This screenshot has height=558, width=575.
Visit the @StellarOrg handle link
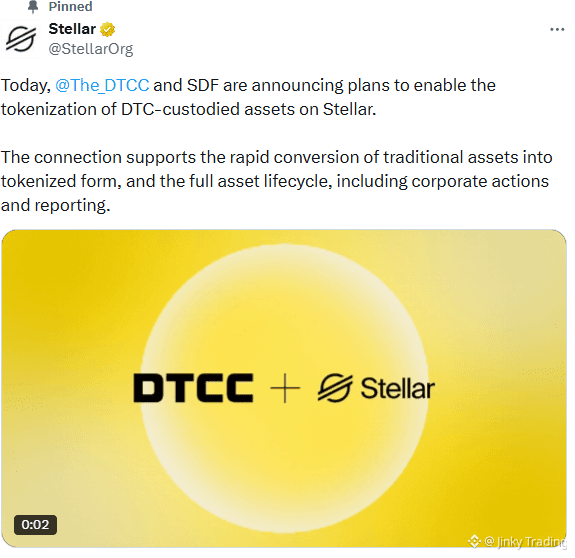[91, 49]
